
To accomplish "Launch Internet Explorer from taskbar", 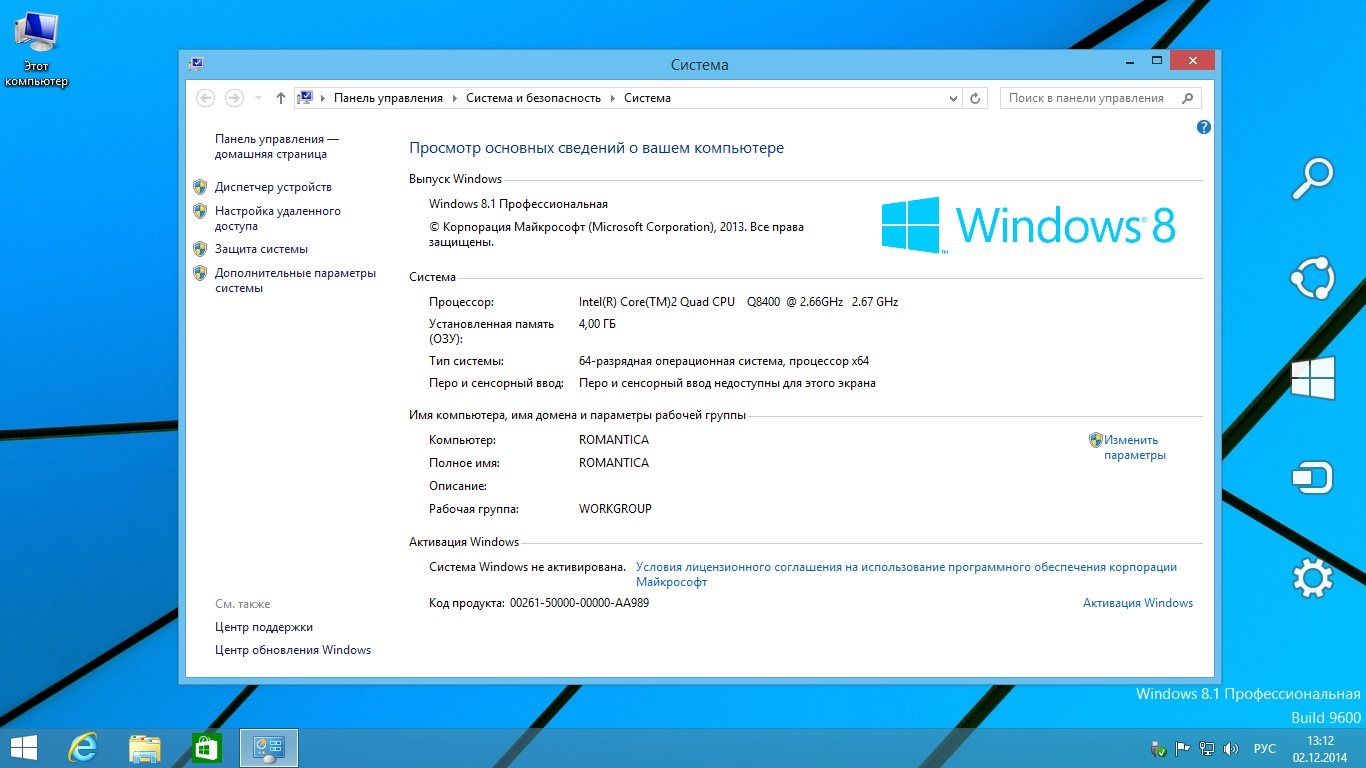I will tap(84, 747).
